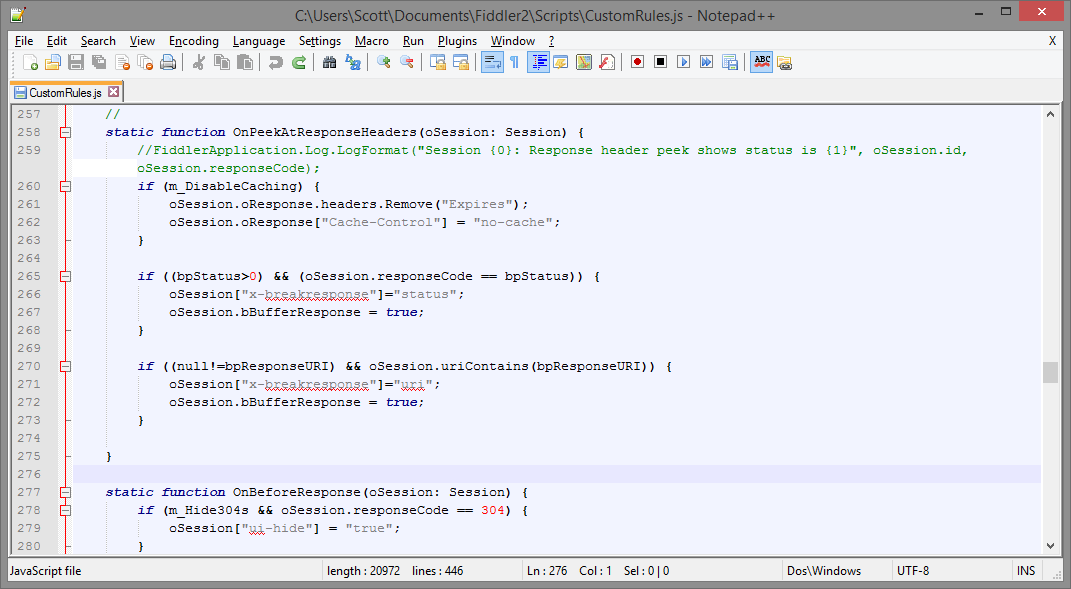Select the CustomRules.js tab

[65, 92]
